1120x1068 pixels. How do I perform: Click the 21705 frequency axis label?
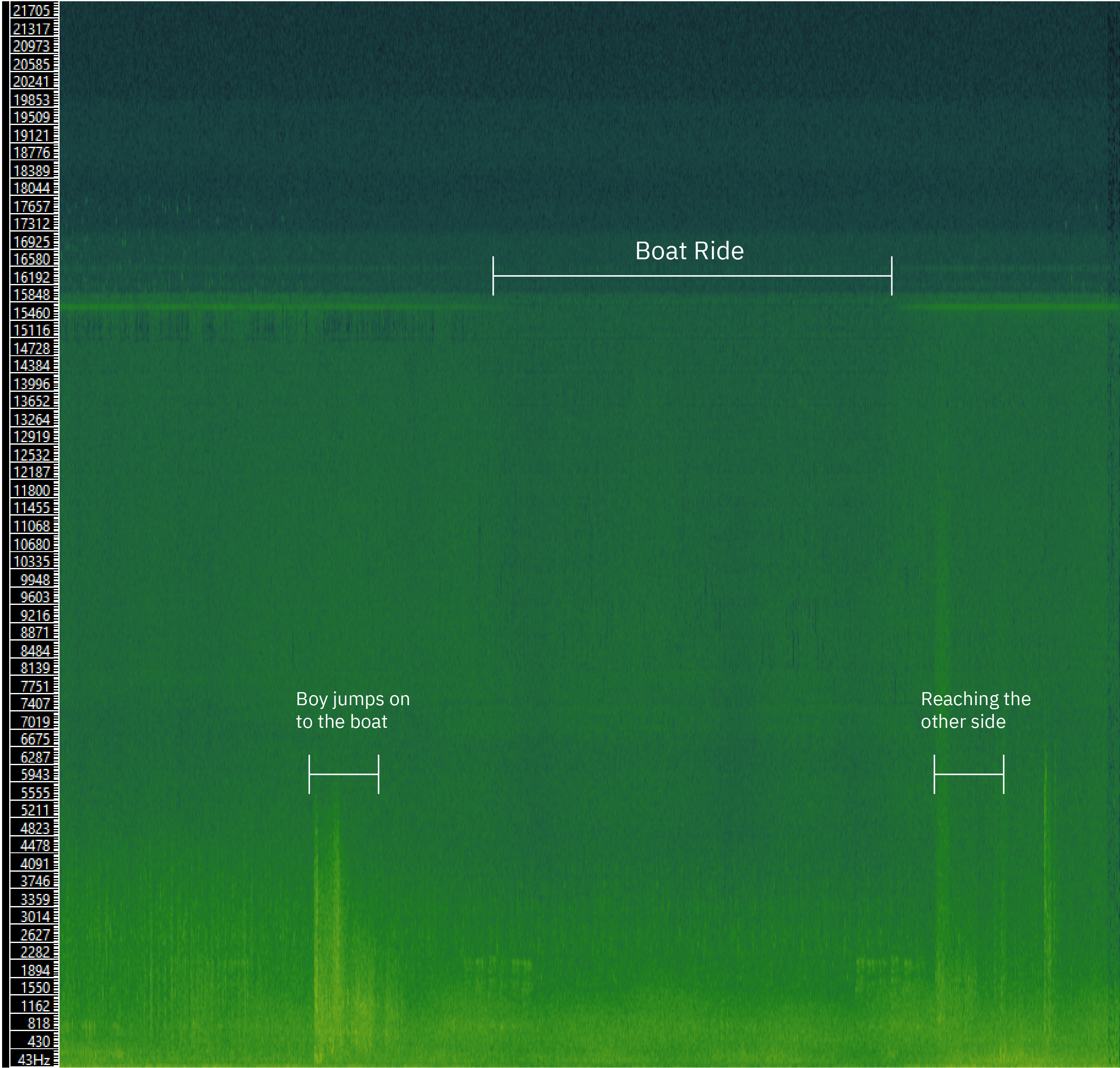32,10
